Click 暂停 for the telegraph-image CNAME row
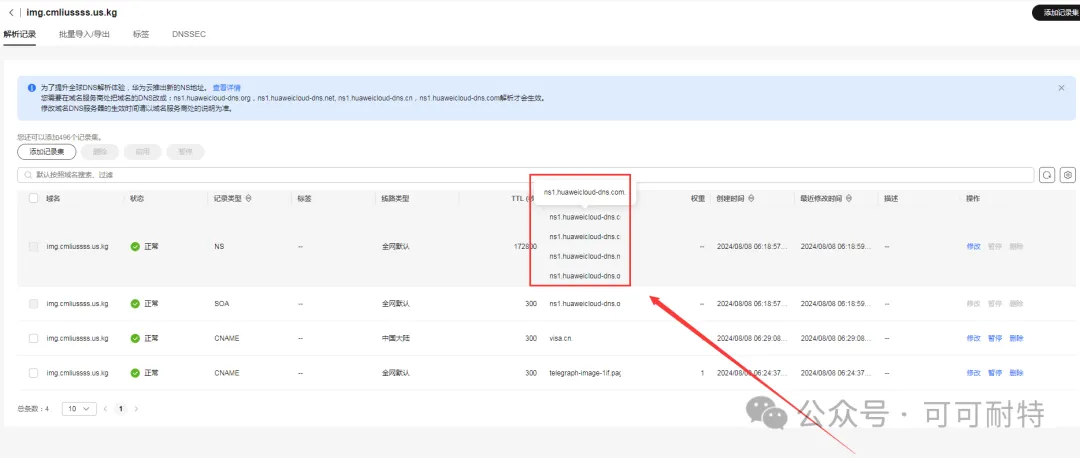1080x458 pixels. 995,373
